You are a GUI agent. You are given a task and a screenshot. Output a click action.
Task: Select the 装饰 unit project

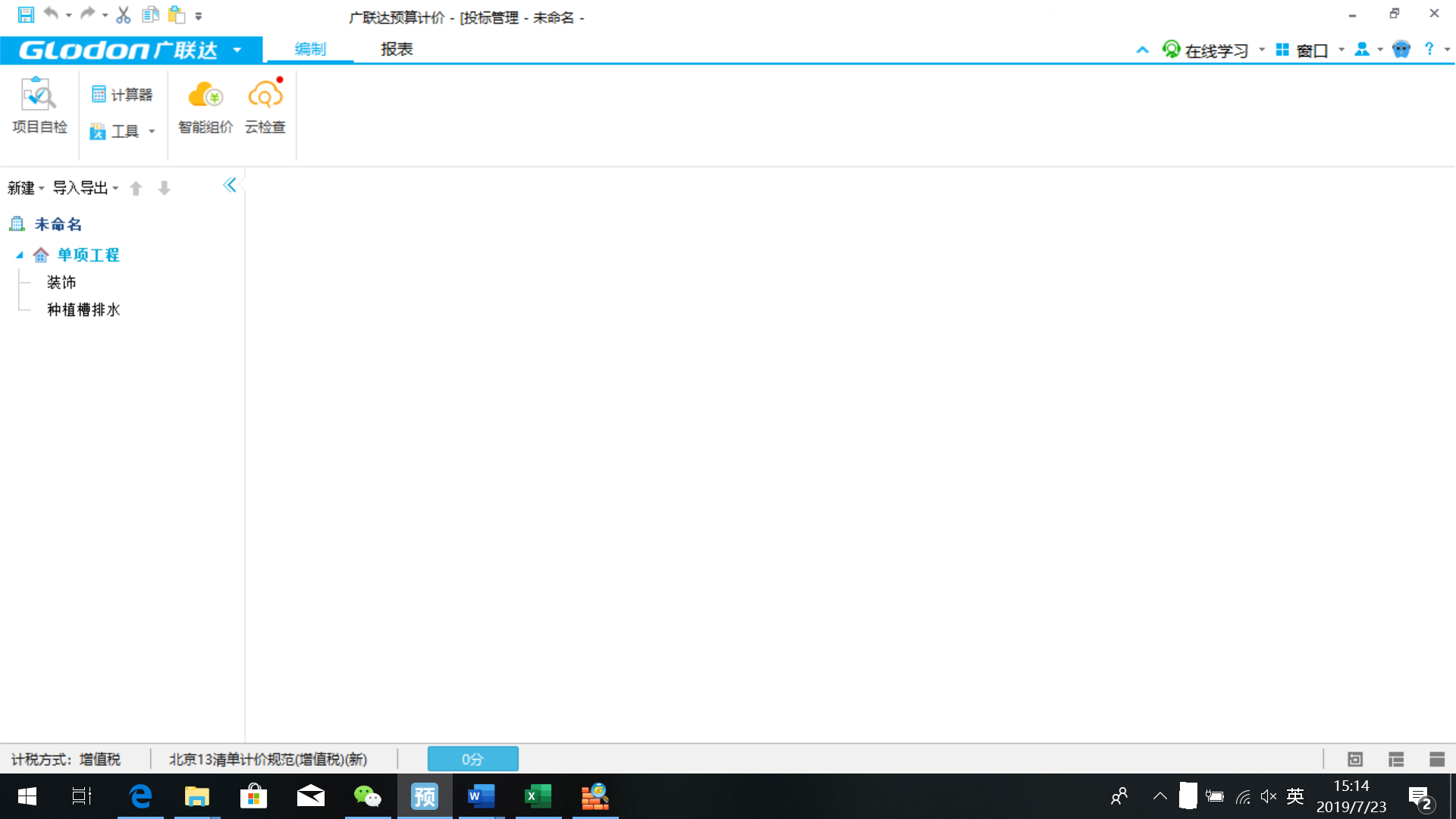click(61, 283)
